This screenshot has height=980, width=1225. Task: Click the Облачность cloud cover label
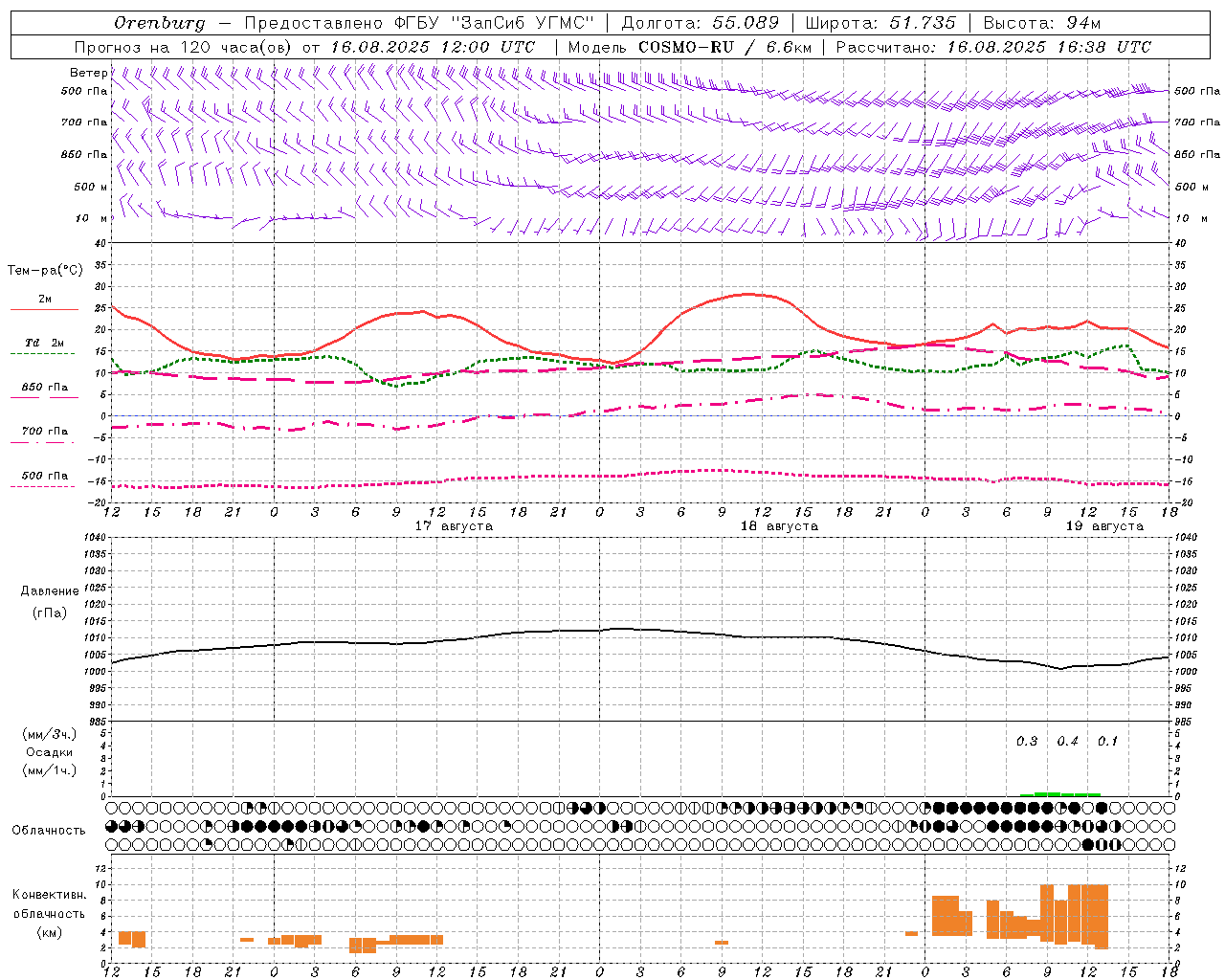click(x=49, y=831)
